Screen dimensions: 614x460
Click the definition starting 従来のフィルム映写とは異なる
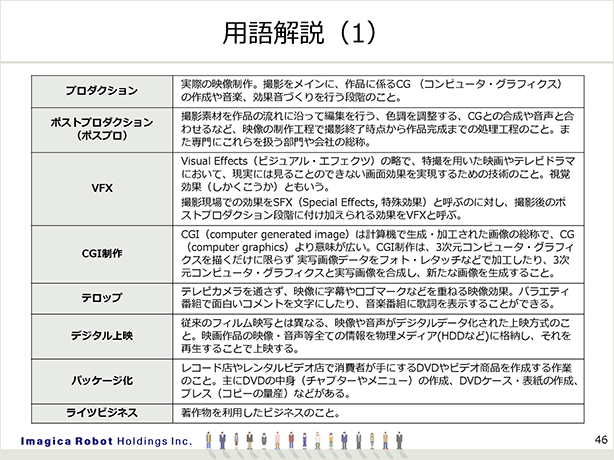(x=376, y=336)
